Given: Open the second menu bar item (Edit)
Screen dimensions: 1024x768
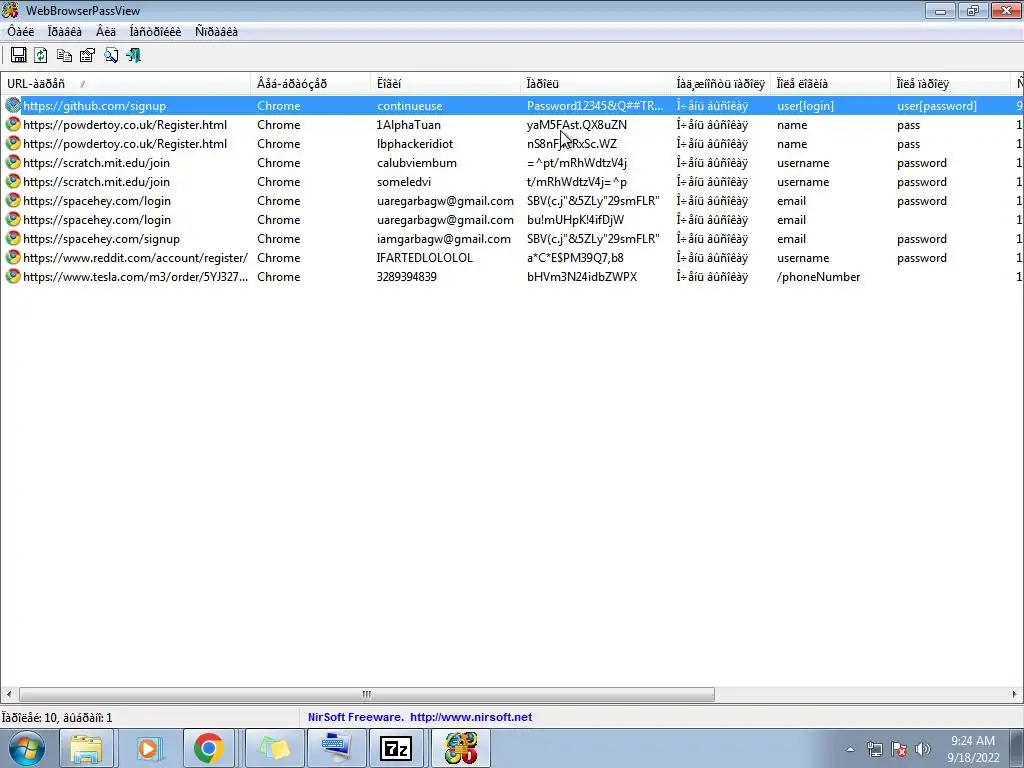Looking at the screenshot, I should 65,31.
